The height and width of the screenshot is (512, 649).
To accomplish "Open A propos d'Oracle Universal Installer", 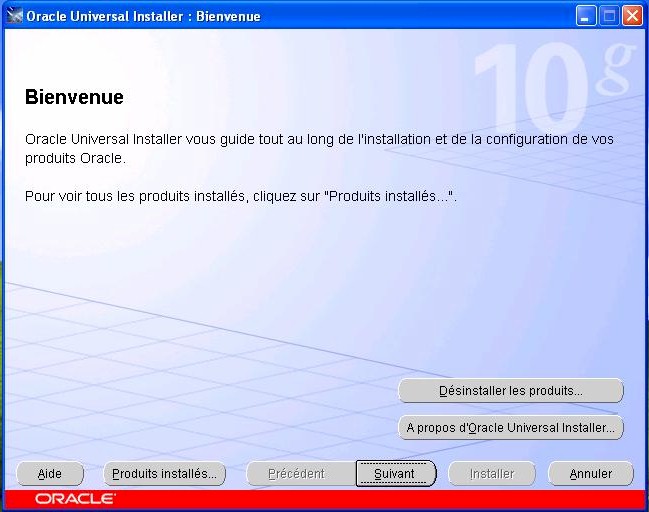I will [510, 428].
